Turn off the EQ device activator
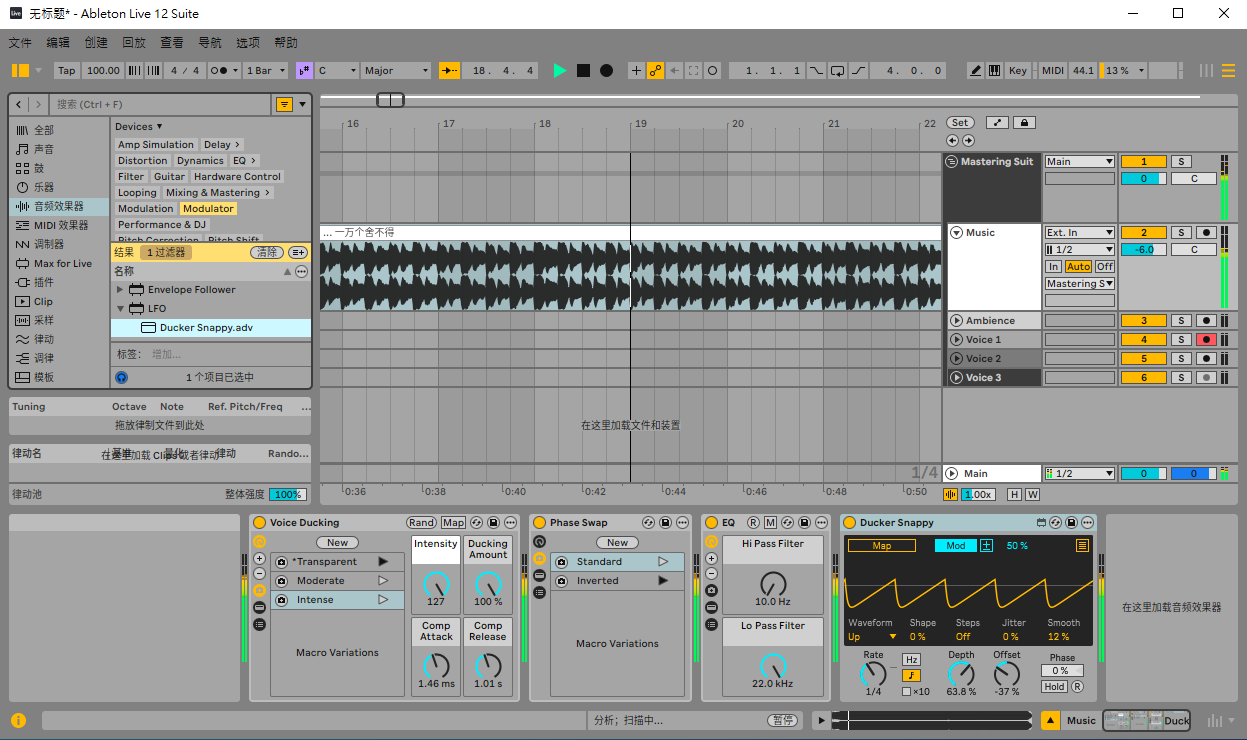 pos(711,523)
